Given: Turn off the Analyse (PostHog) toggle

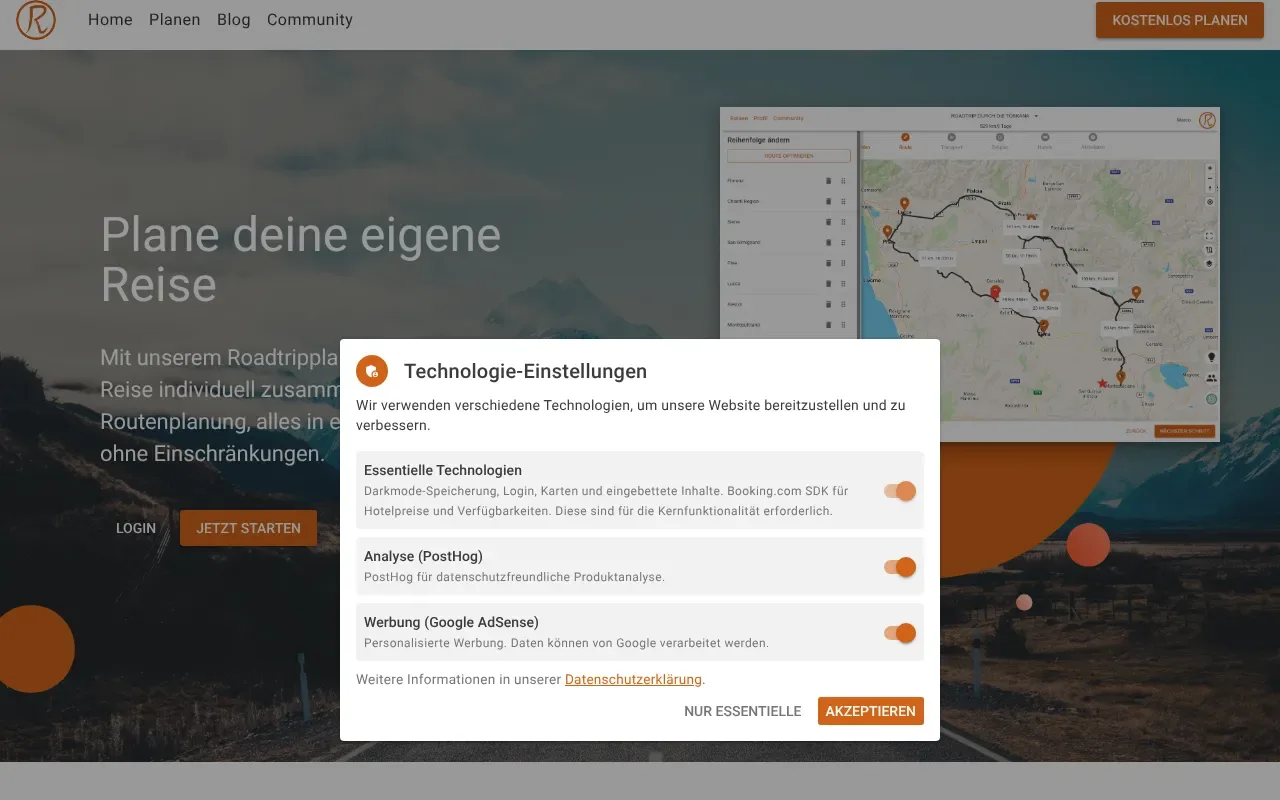Looking at the screenshot, I should click(x=901, y=567).
